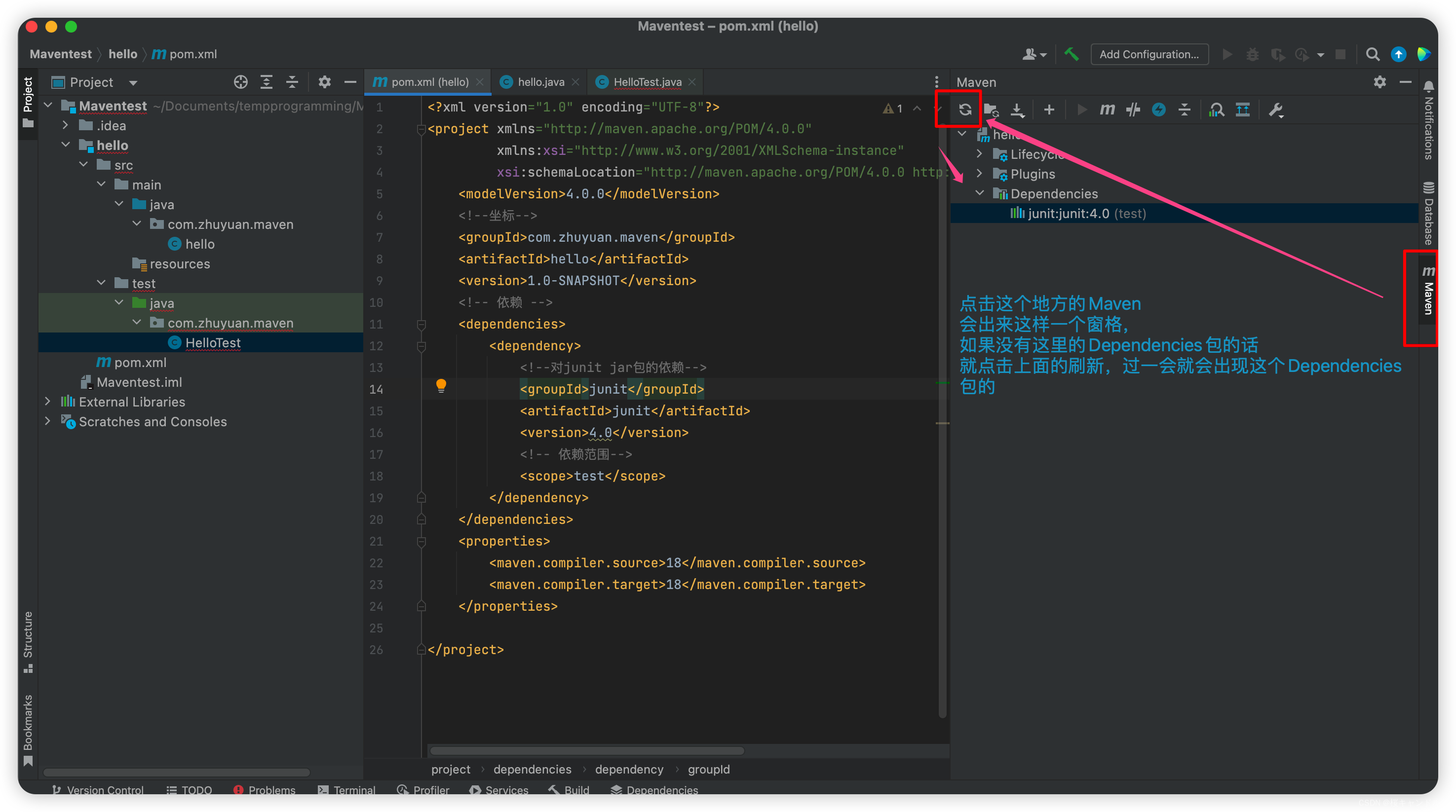Click Execute Maven Goal icon
Image resolution: width=1456 pixels, height=812 pixels.
(1107, 110)
